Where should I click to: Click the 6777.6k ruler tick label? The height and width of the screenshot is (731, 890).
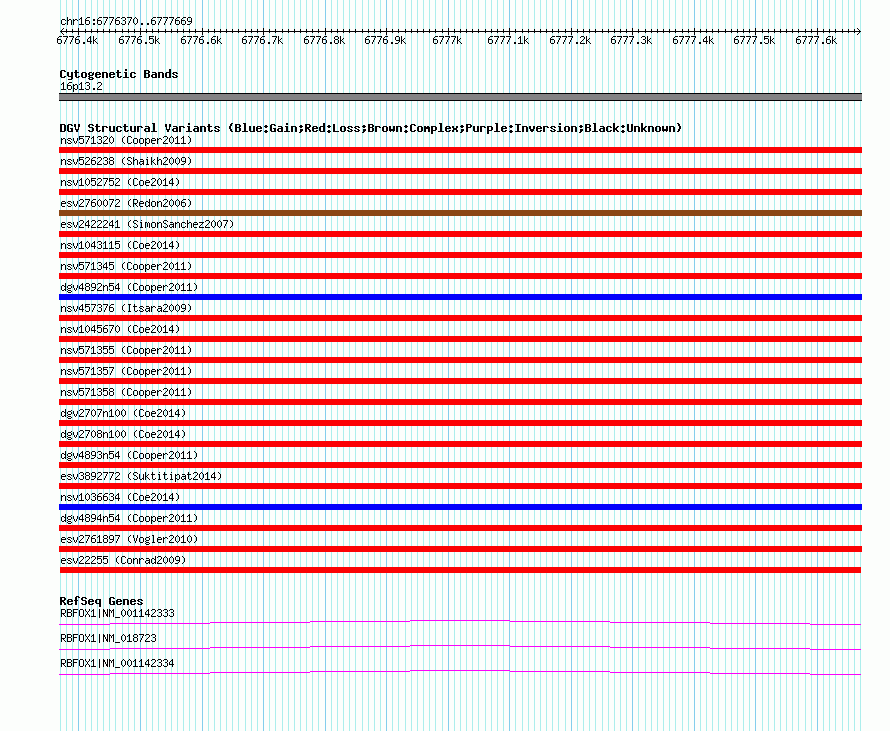pos(816,40)
